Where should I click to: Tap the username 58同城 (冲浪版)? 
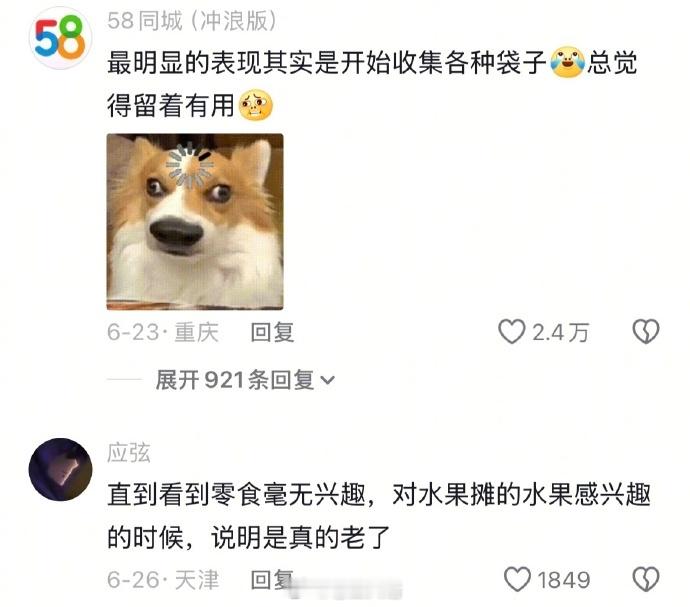coord(192,21)
